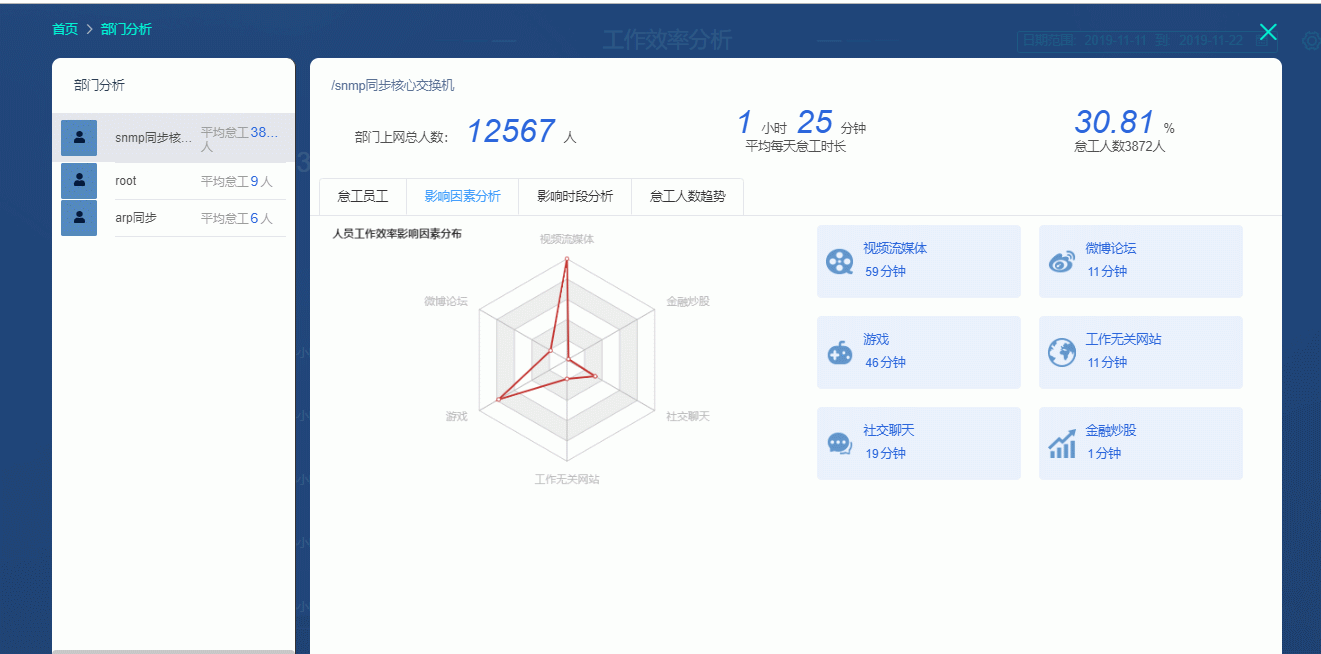Open the 影响时段分析 tab
Image resolution: width=1321 pixels, height=654 pixels.
(x=575, y=197)
